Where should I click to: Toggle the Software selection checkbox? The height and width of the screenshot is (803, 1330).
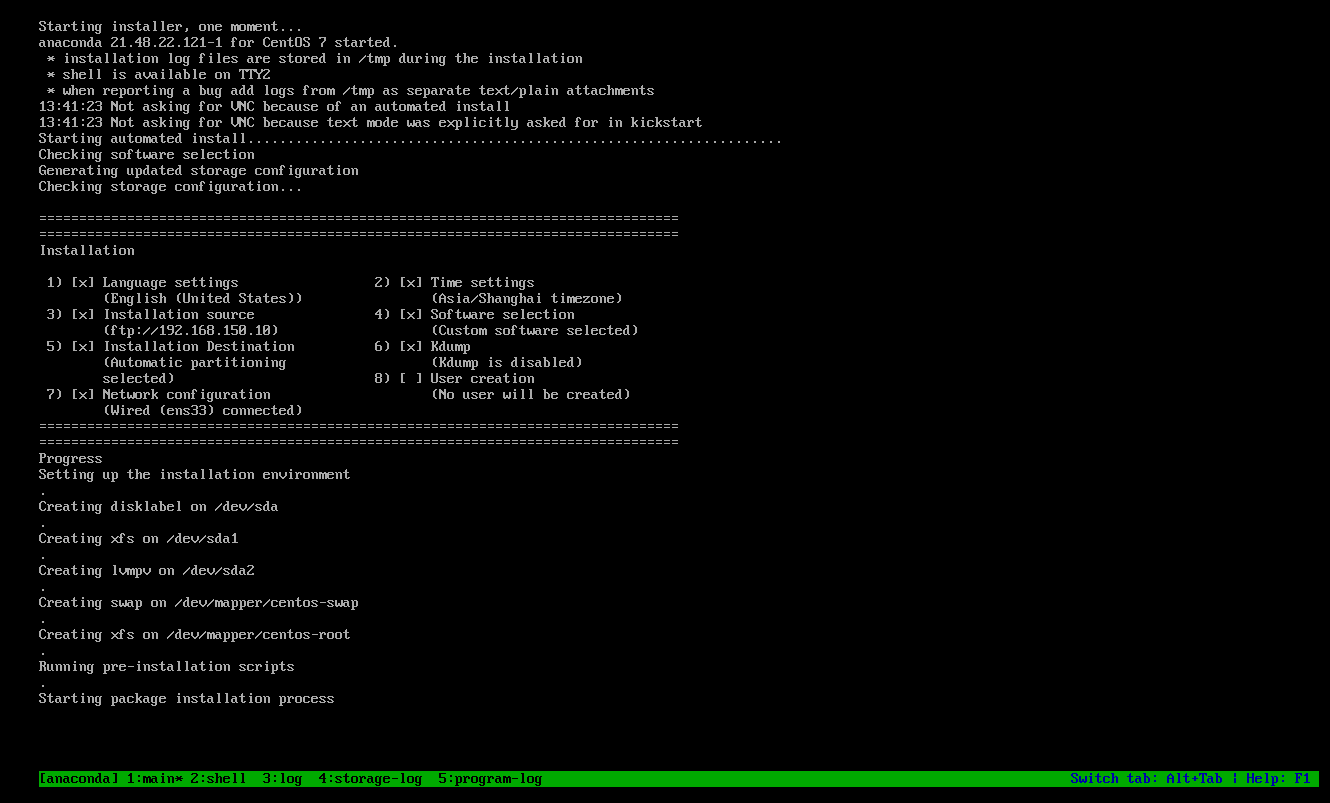[x=411, y=315]
